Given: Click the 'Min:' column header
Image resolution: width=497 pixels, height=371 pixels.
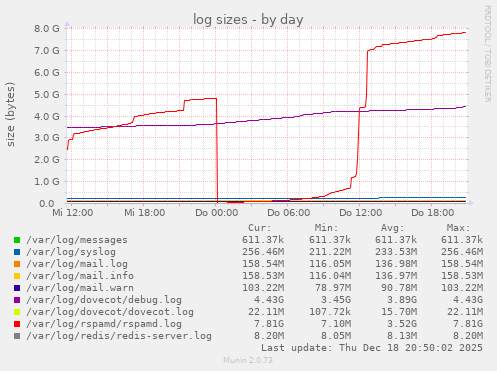Looking at the screenshot, I should pos(326,228).
